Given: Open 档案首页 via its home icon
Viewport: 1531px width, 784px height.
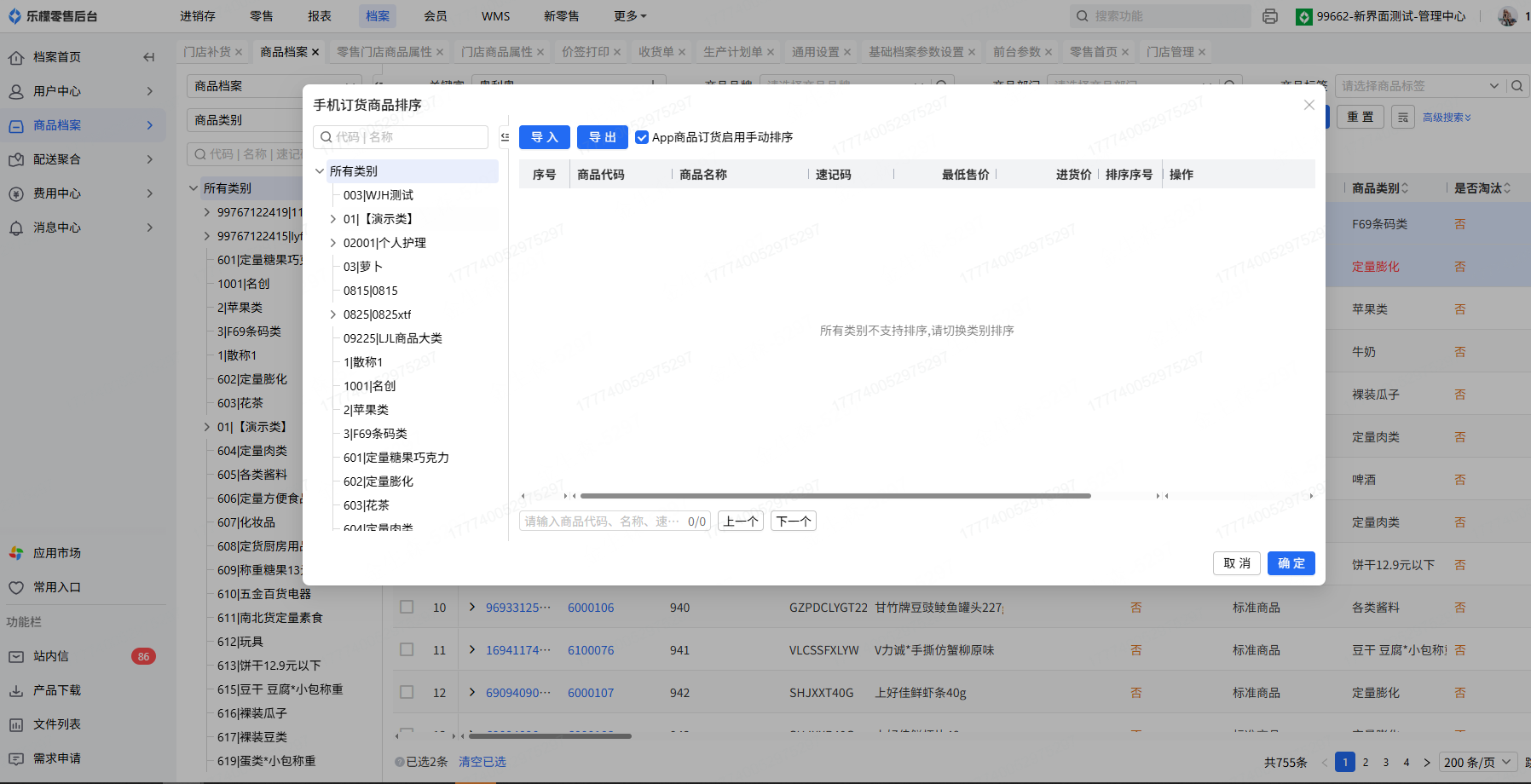Looking at the screenshot, I should (x=16, y=57).
